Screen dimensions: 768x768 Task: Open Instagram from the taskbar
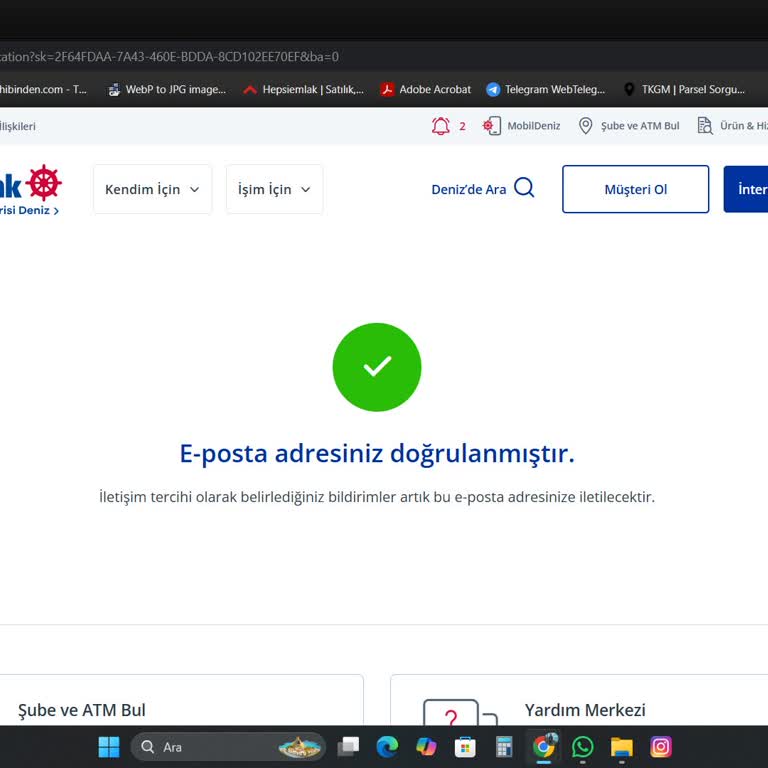coord(661,747)
